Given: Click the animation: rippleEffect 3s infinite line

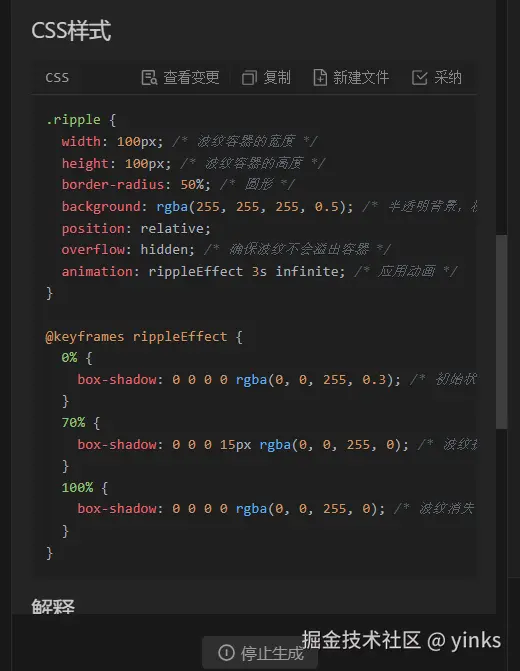Looking at the screenshot, I should click(259, 271).
